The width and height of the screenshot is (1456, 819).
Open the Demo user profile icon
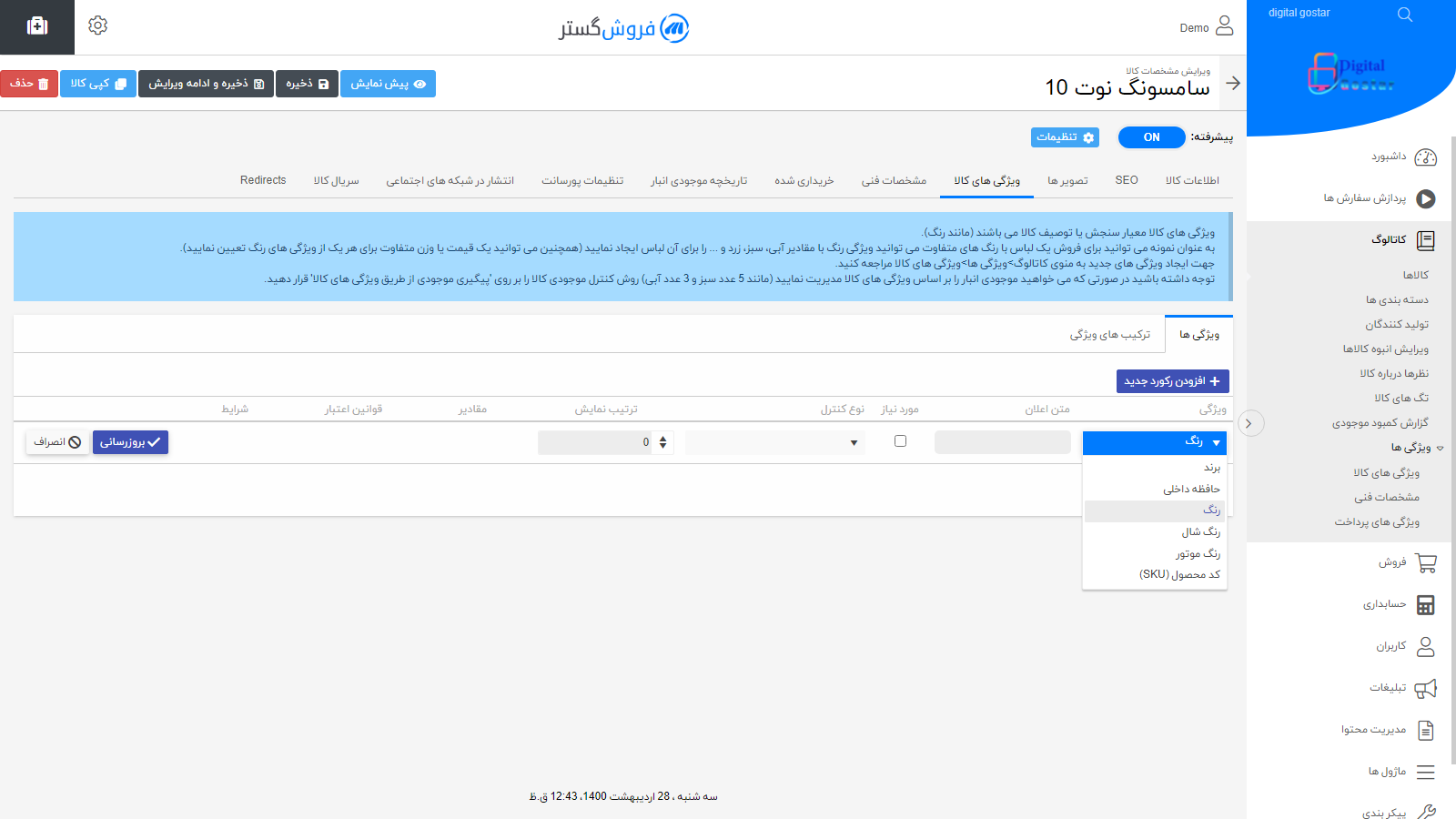point(1224,25)
